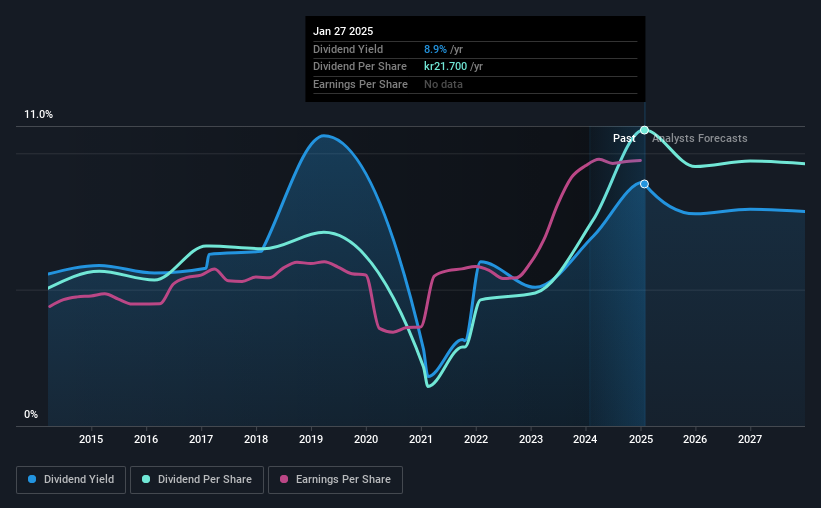Click the 2026 x-axis label
Image resolution: width=821 pixels, height=508 pixels.
[x=695, y=439]
